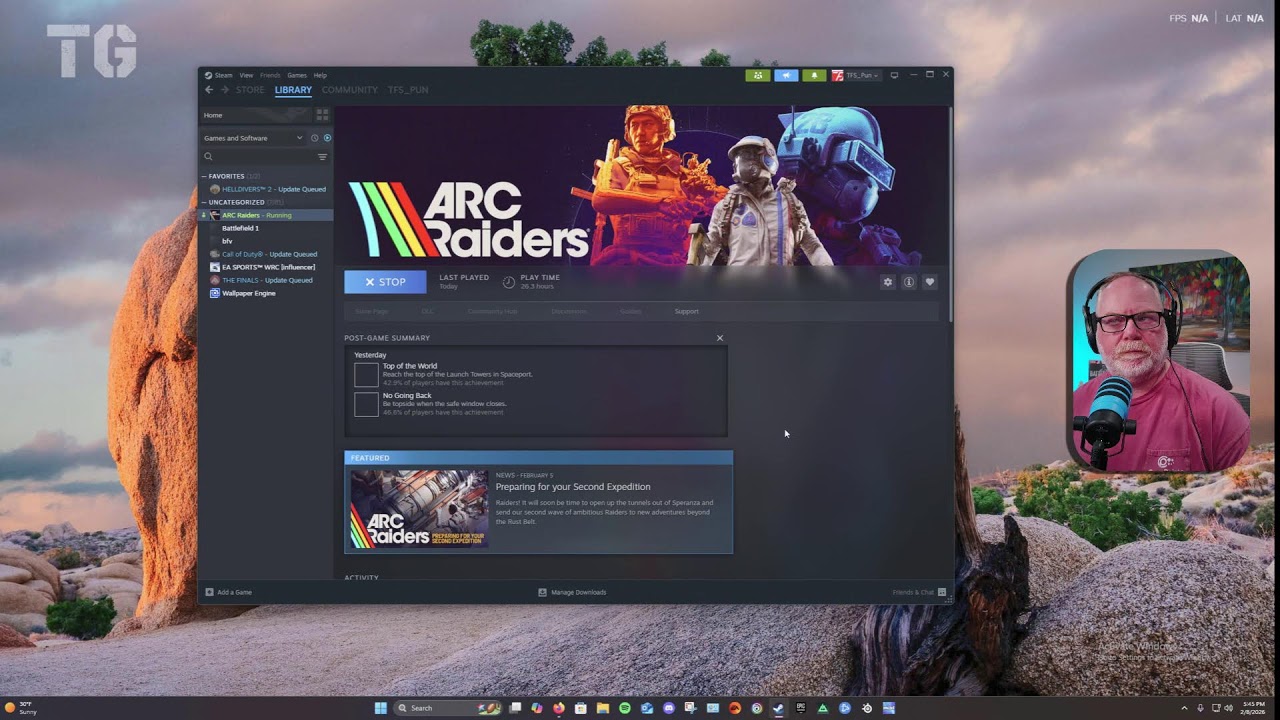Select Call of Duty in library list
Viewport: 1280px width, 720px height.
pyautogui.click(x=267, y=254)
